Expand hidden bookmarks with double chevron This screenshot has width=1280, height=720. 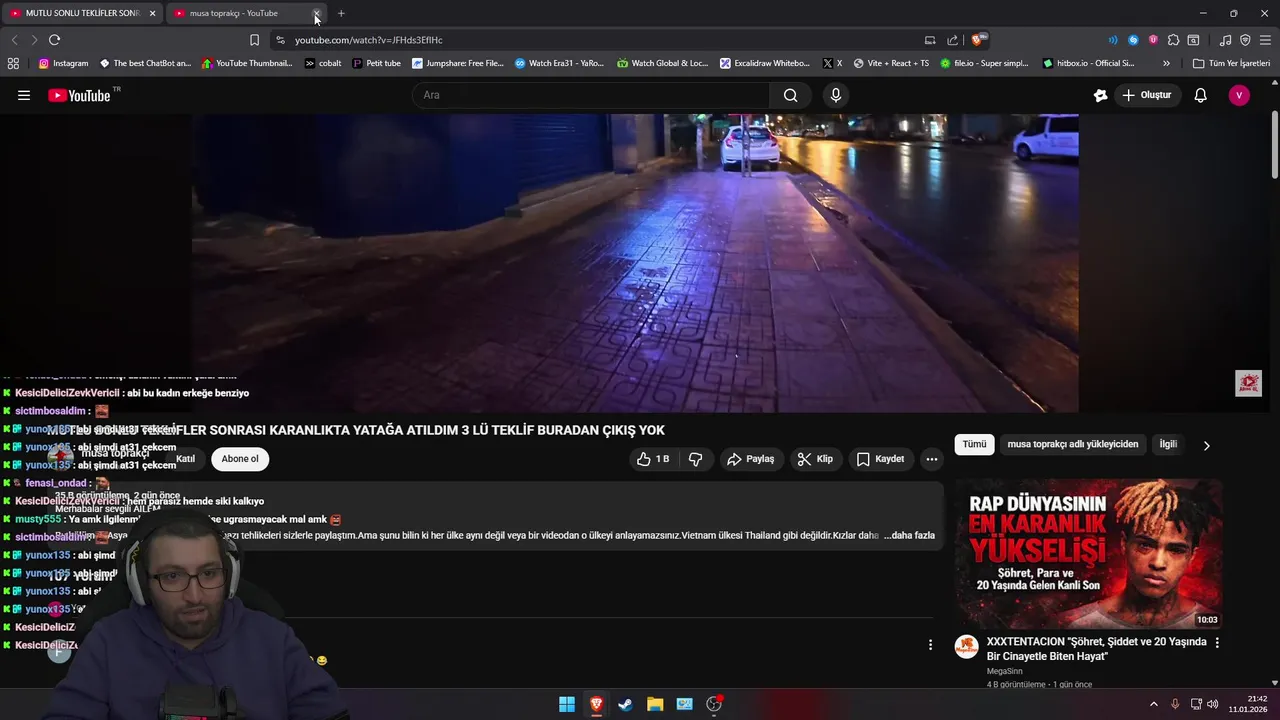point(1166,63)
